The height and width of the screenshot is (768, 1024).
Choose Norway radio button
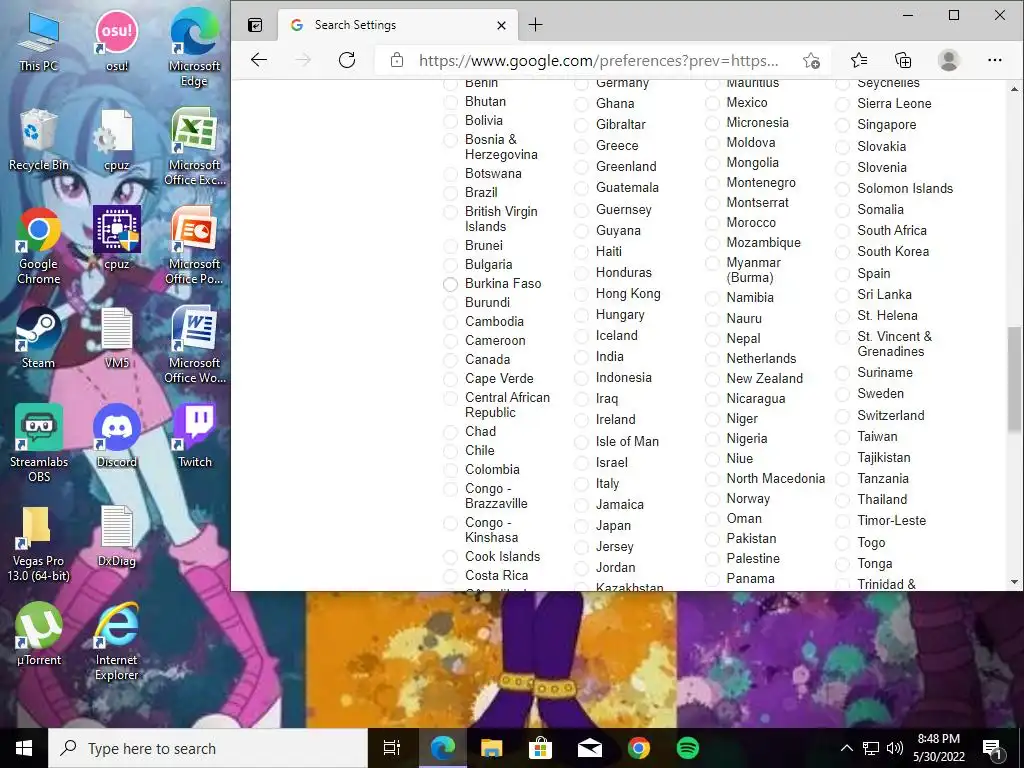(712, 499)
